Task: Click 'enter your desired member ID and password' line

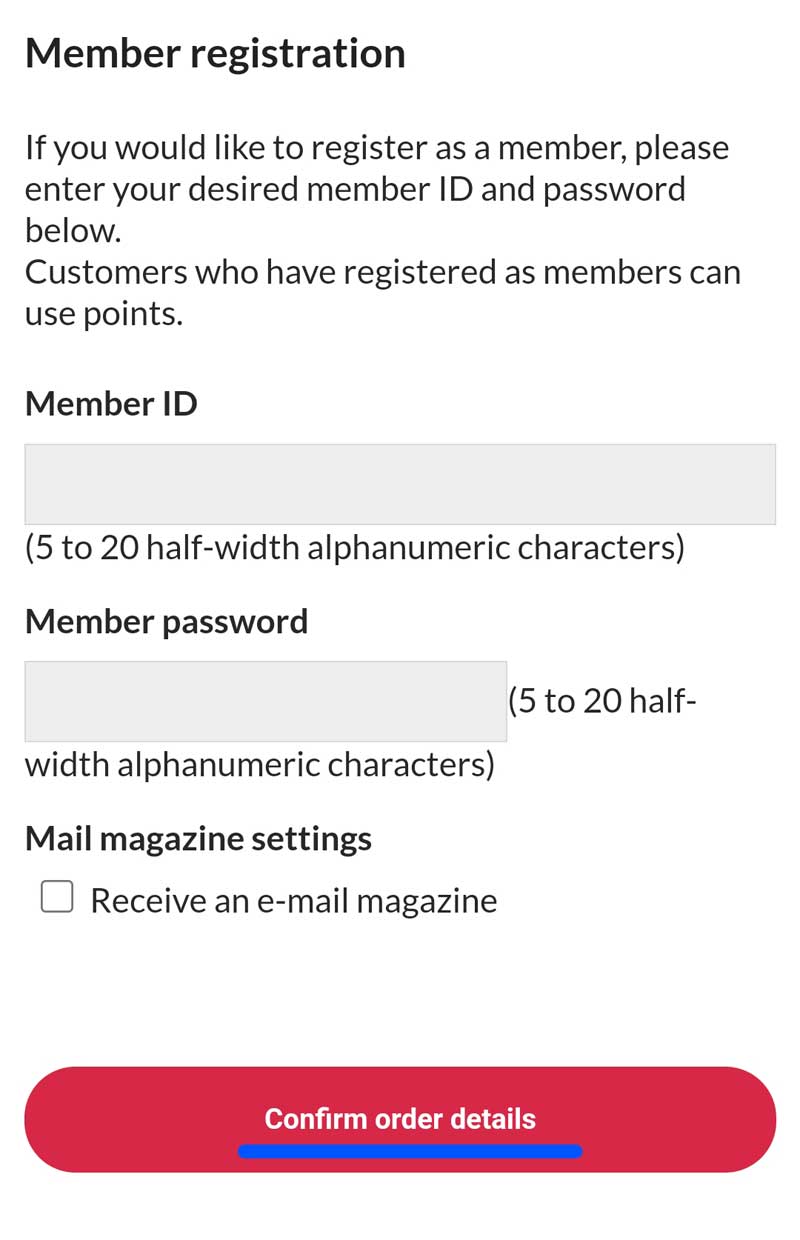Action: point(355,189)
